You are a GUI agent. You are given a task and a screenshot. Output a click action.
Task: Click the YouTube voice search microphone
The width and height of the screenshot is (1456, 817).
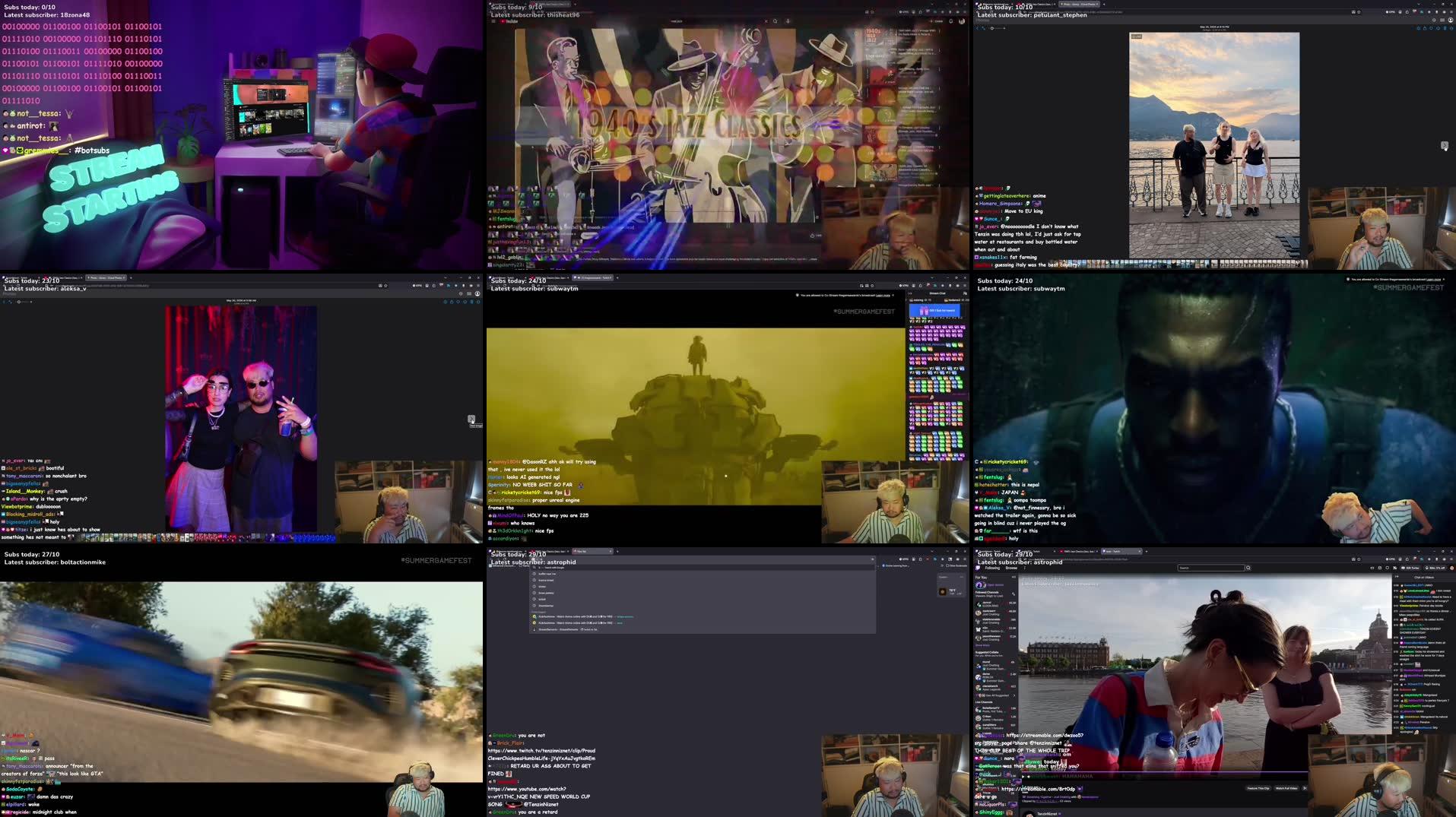point(788,21)
